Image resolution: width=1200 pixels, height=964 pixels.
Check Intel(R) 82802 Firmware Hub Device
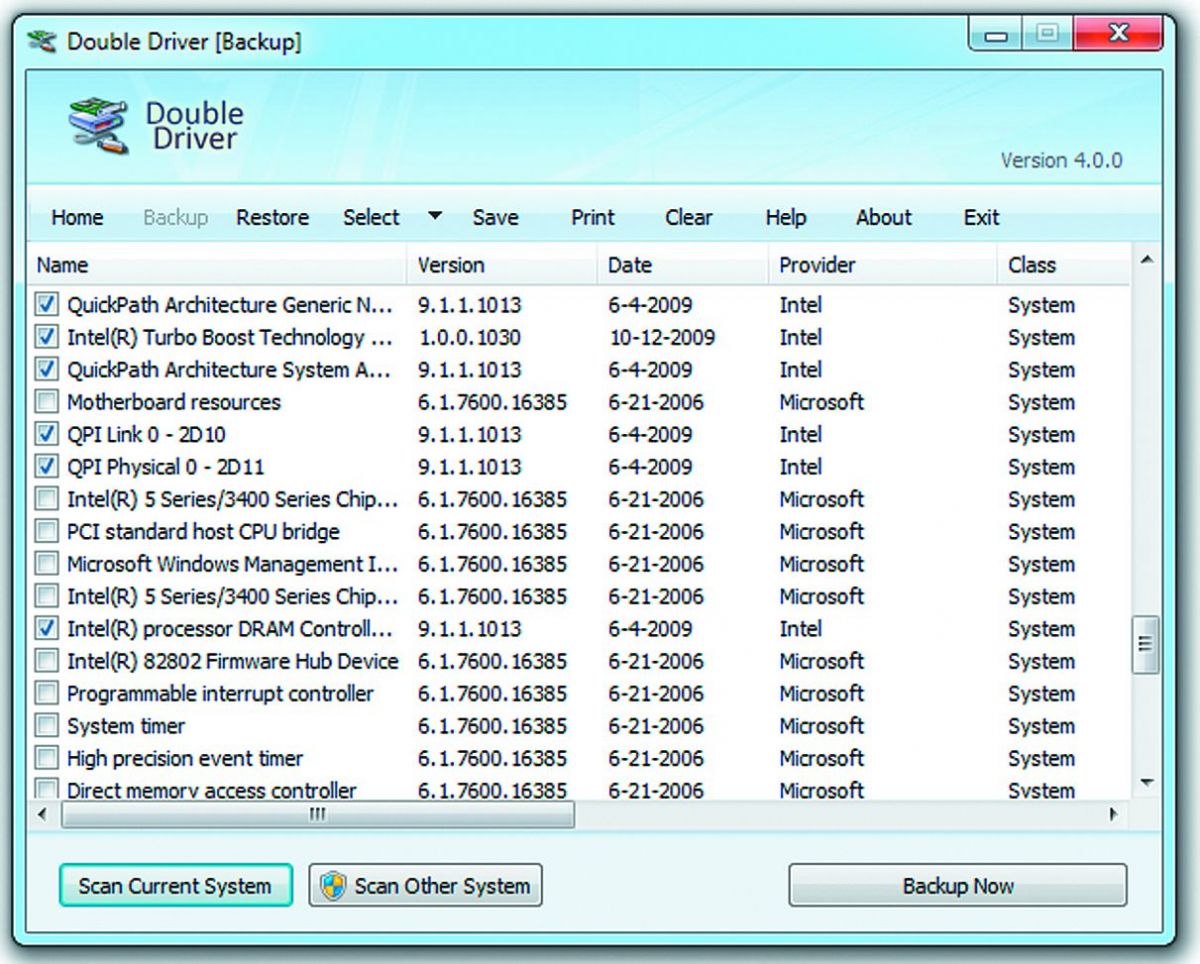coord(46,660)
